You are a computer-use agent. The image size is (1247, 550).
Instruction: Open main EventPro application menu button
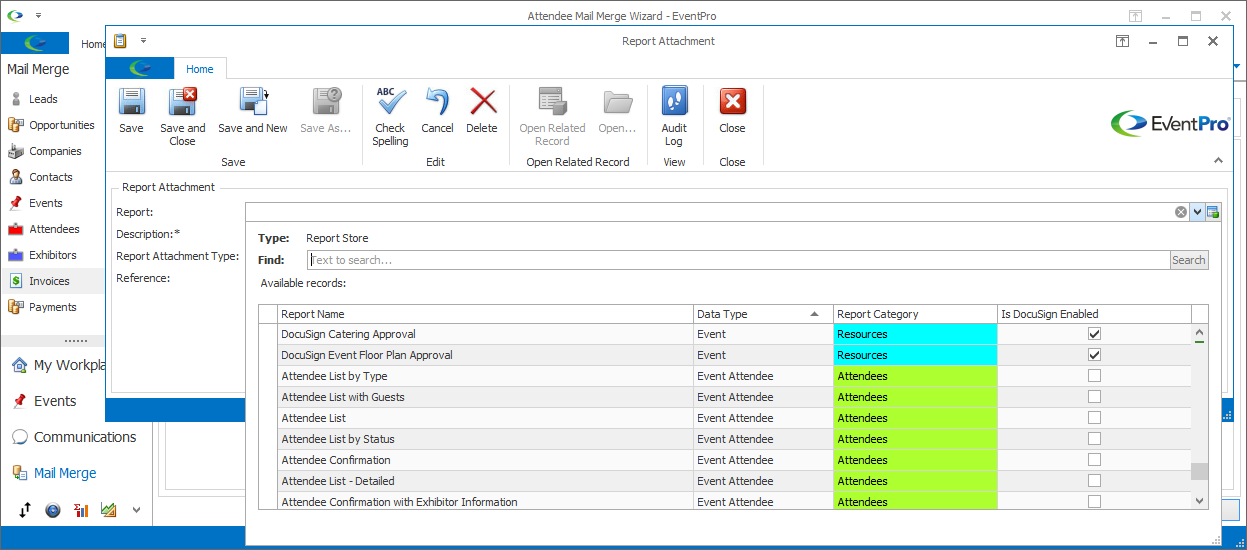point(35,43)
